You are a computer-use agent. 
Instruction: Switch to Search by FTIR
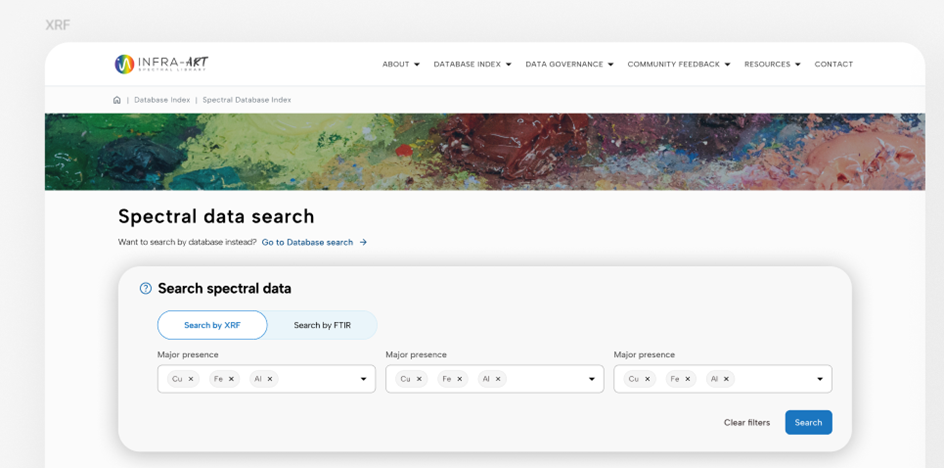pos(322,325)
